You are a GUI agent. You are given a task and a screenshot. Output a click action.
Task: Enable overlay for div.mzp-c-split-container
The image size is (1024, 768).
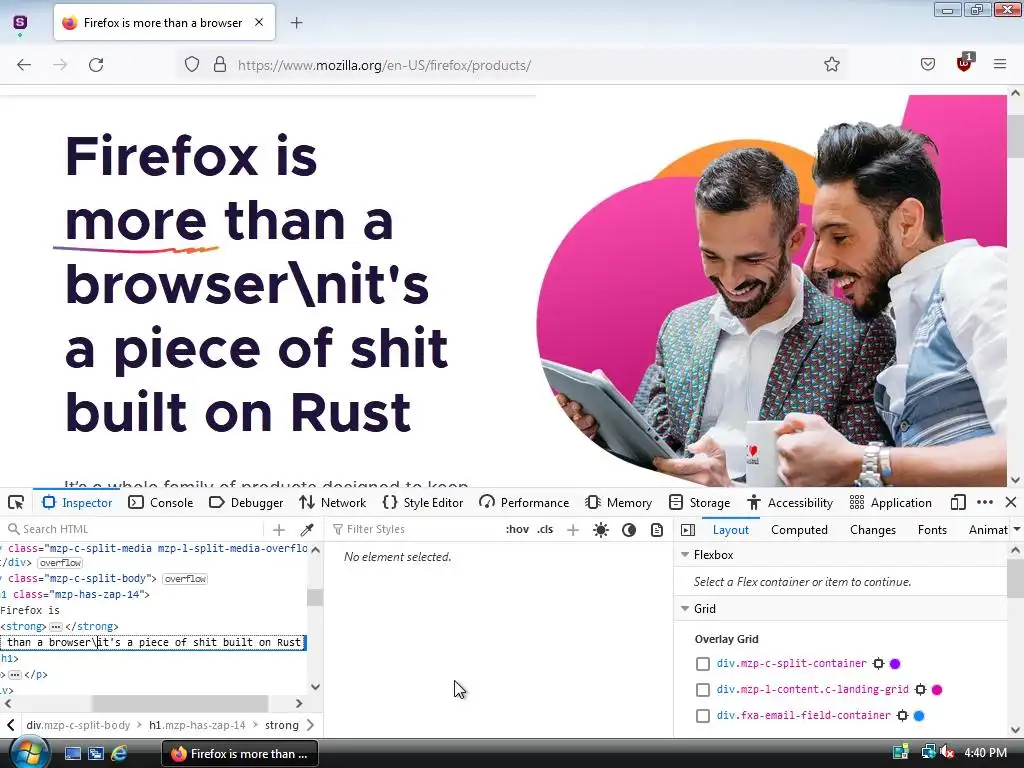[703, 664]
